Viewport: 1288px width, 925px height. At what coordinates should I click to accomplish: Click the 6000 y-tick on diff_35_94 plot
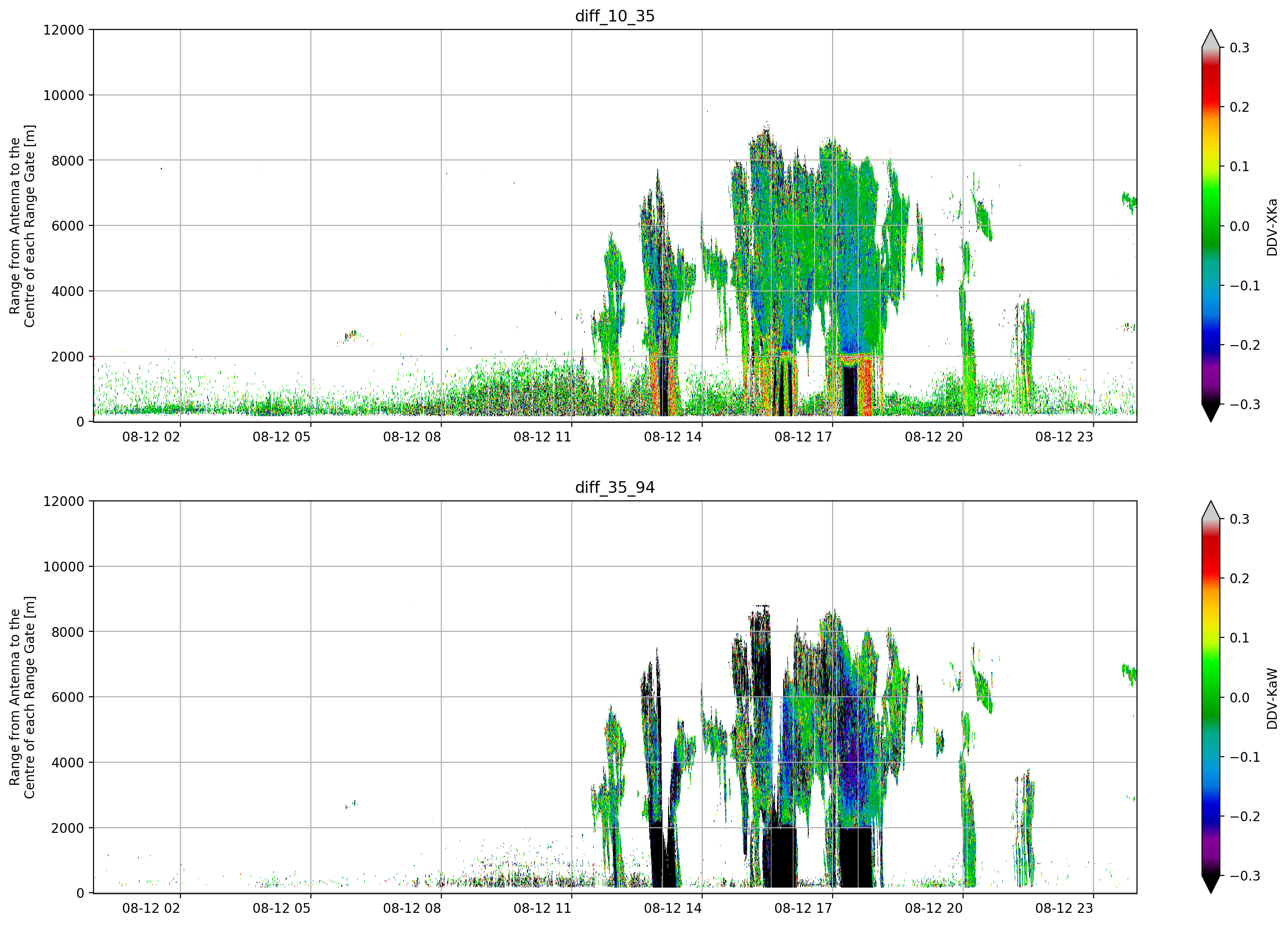point(68,698)
